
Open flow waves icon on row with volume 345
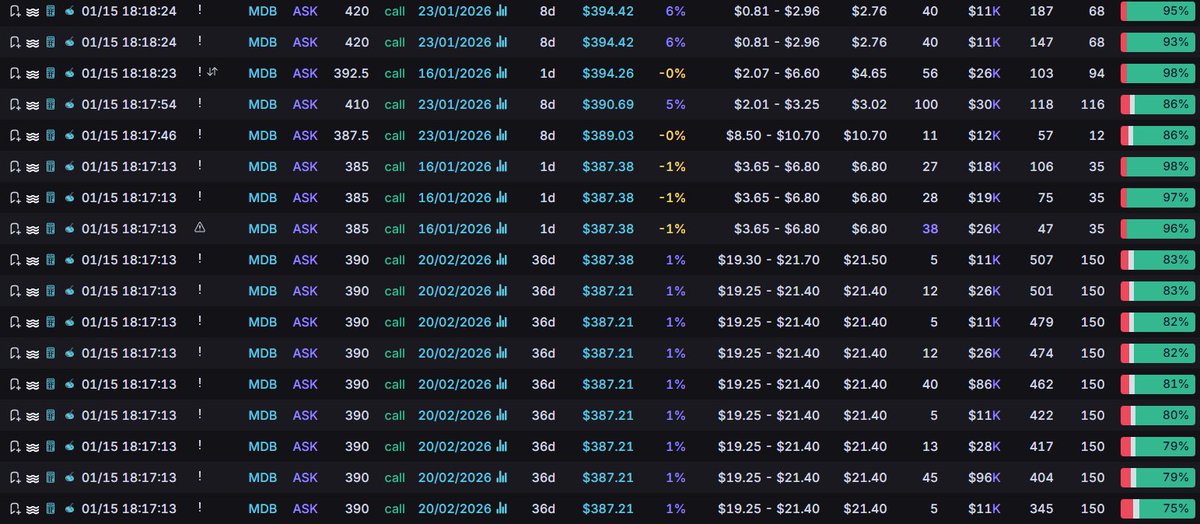[x=33, y=509]
